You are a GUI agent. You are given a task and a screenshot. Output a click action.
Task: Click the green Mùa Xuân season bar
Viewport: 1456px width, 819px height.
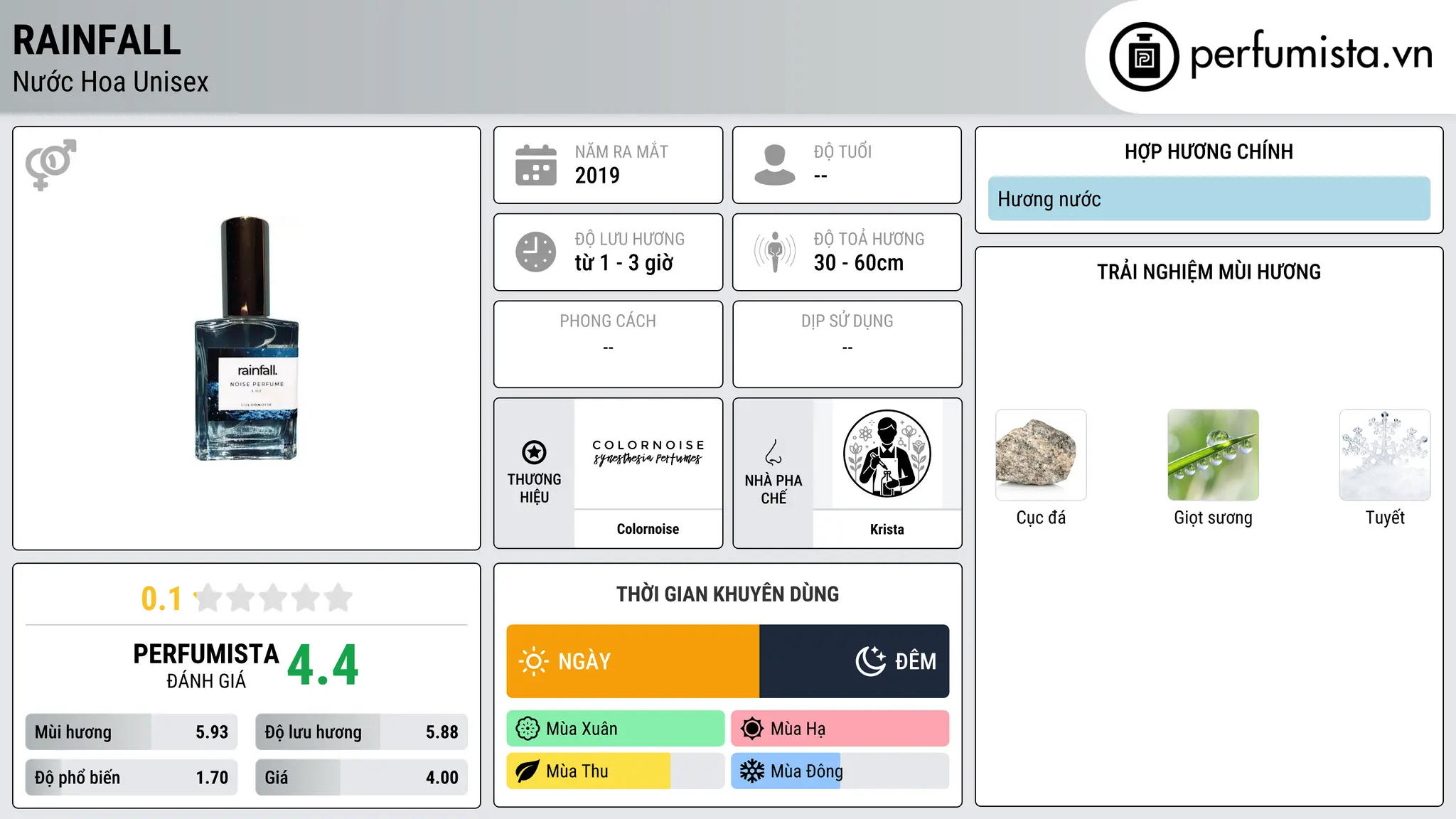pos(616,729)
